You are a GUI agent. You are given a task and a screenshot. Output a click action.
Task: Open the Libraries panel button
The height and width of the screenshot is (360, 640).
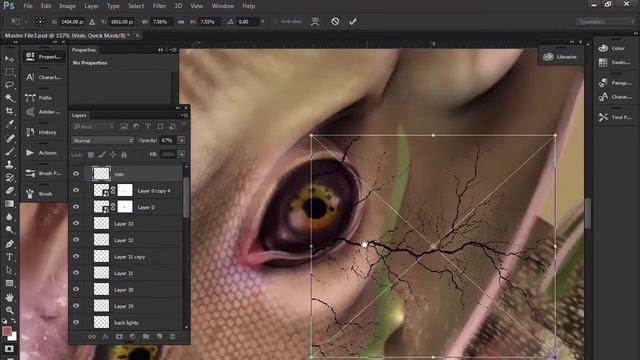[561, 57]
